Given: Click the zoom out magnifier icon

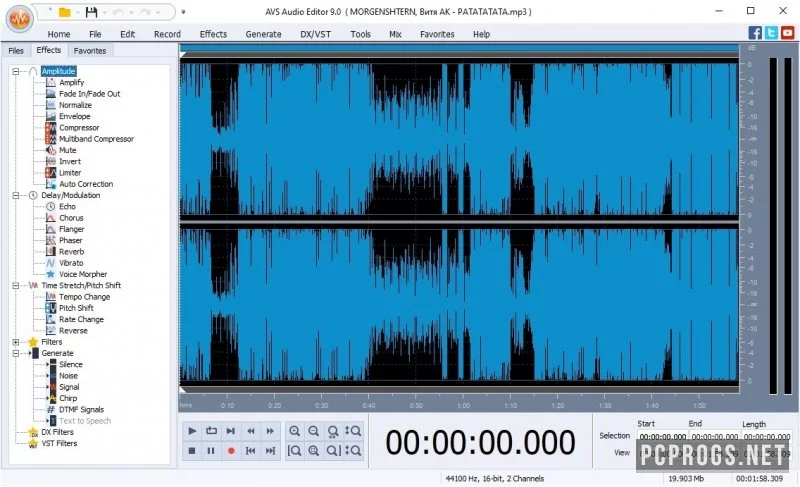Looking at the screenshot, I should 314,431.
